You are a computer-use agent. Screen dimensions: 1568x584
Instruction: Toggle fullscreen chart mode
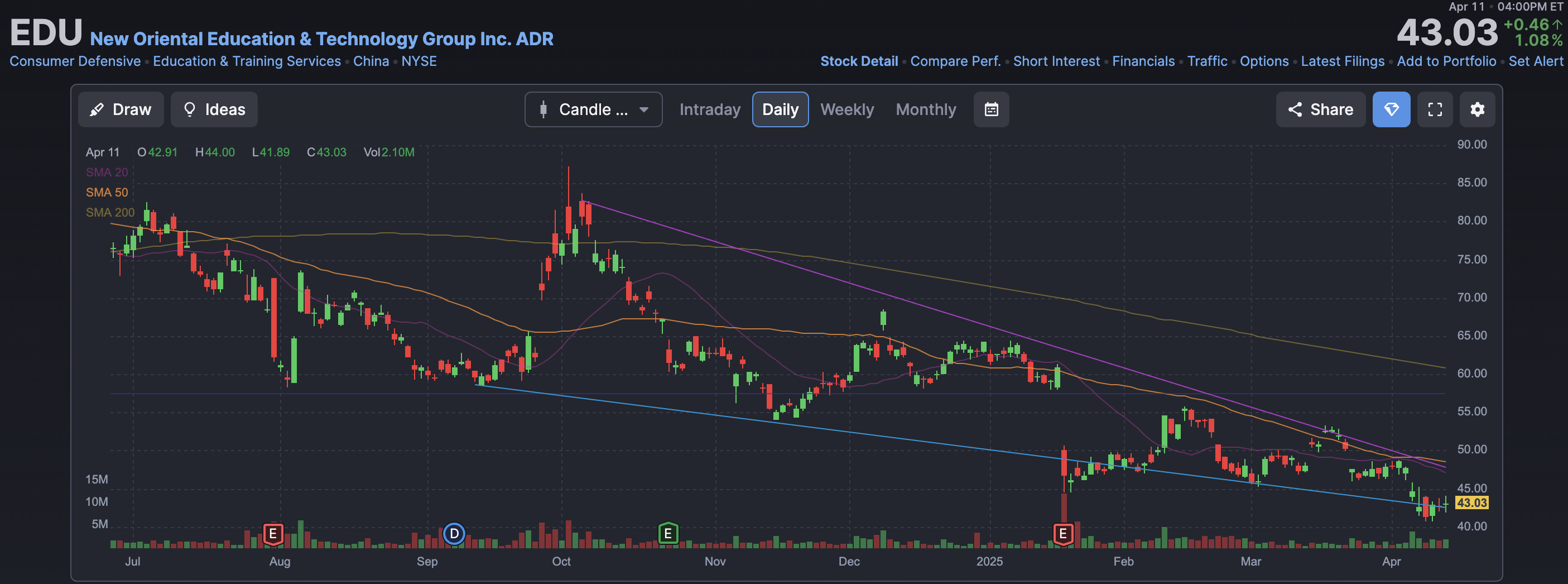point(1435,109)
